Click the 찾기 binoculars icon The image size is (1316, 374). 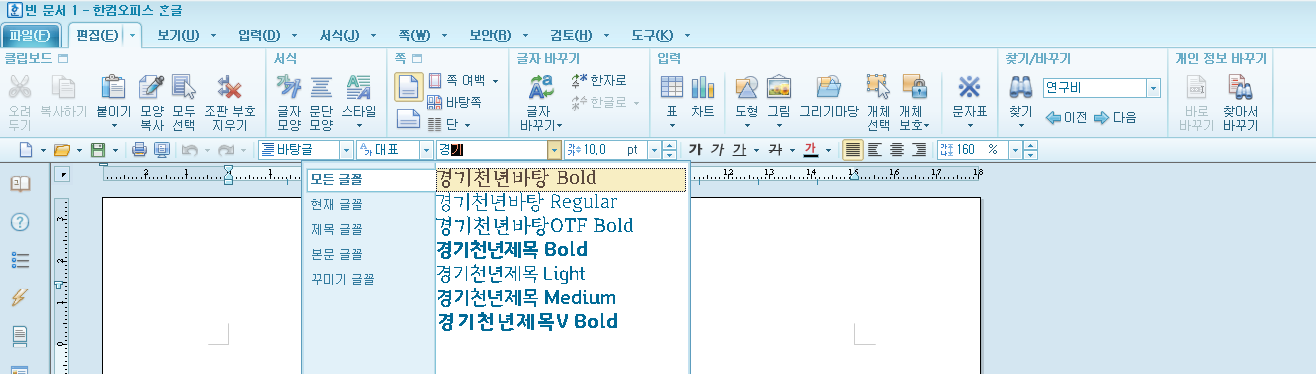pyautogui.click(x=1020, y=88)
